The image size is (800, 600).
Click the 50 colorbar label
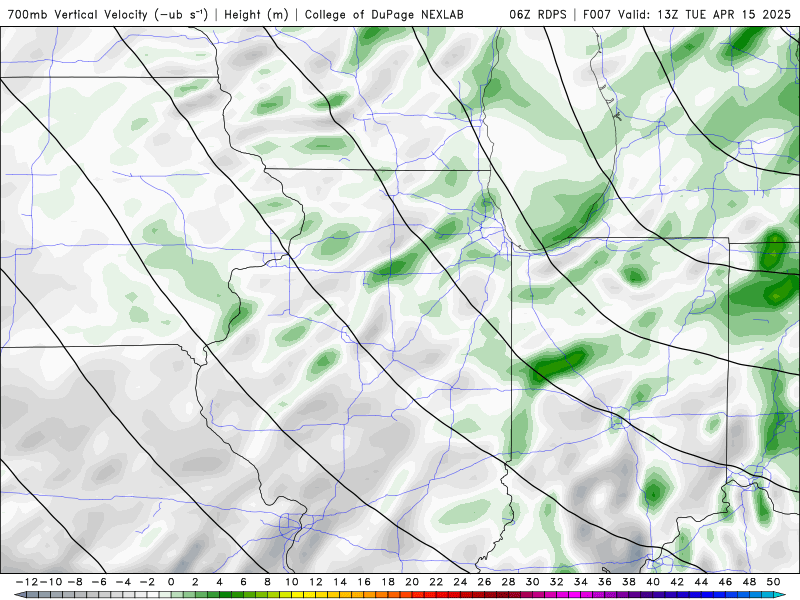pyautogui.click(x=773, y=582)
